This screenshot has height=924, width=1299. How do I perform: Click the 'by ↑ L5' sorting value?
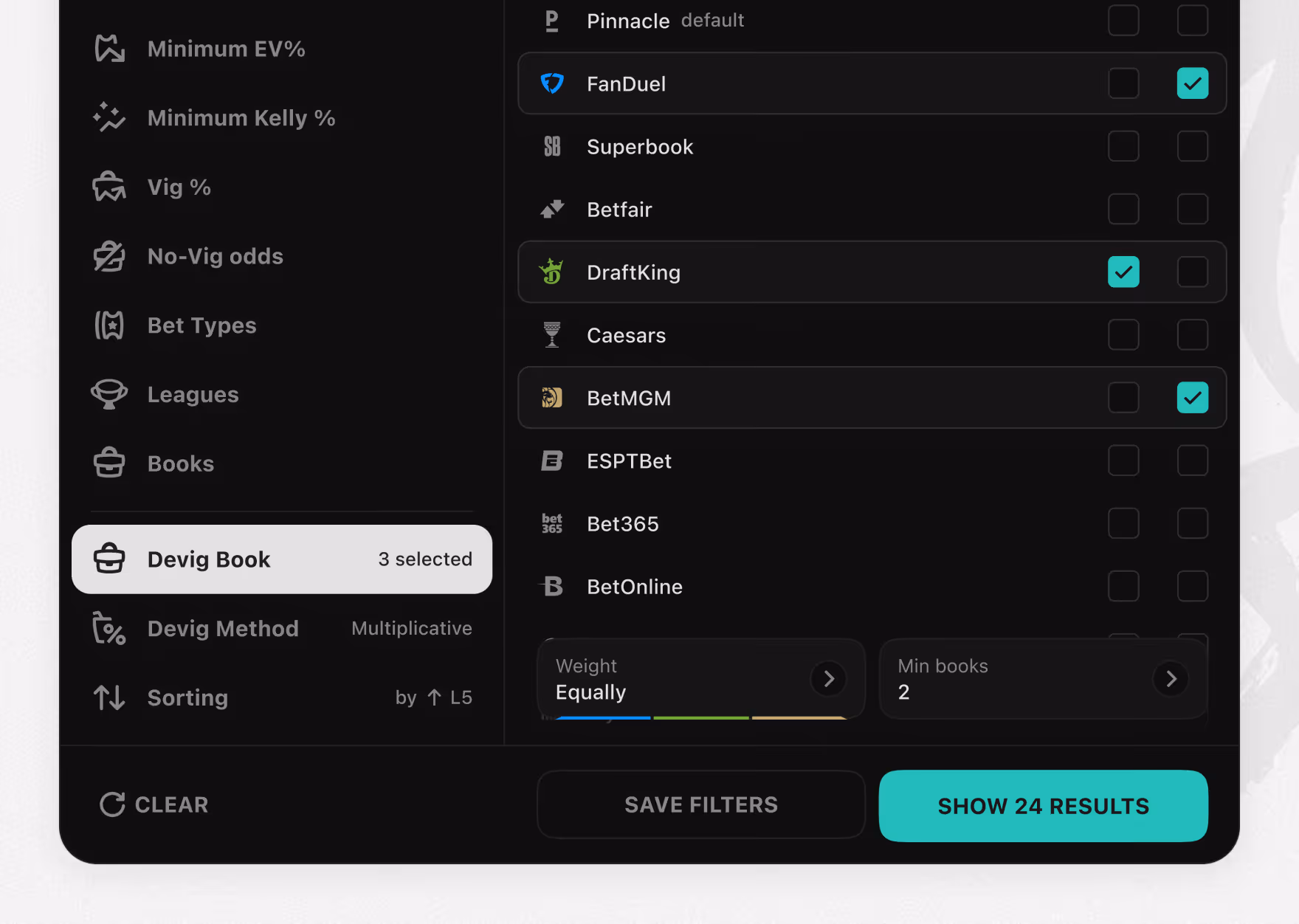433,697
